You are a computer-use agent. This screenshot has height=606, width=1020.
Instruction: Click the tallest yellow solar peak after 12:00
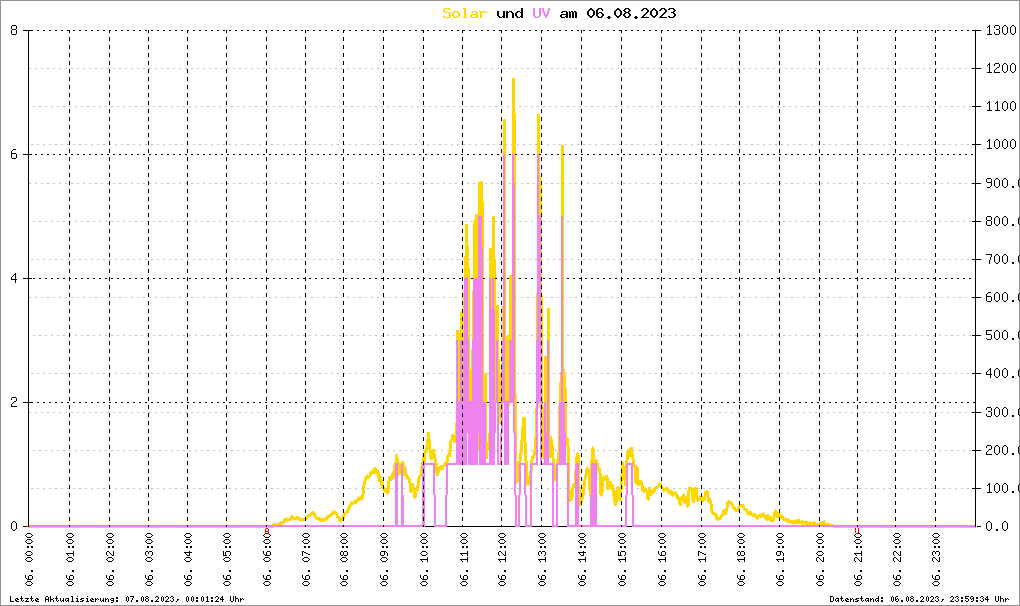pyautogui.click(x=513, y=80)
